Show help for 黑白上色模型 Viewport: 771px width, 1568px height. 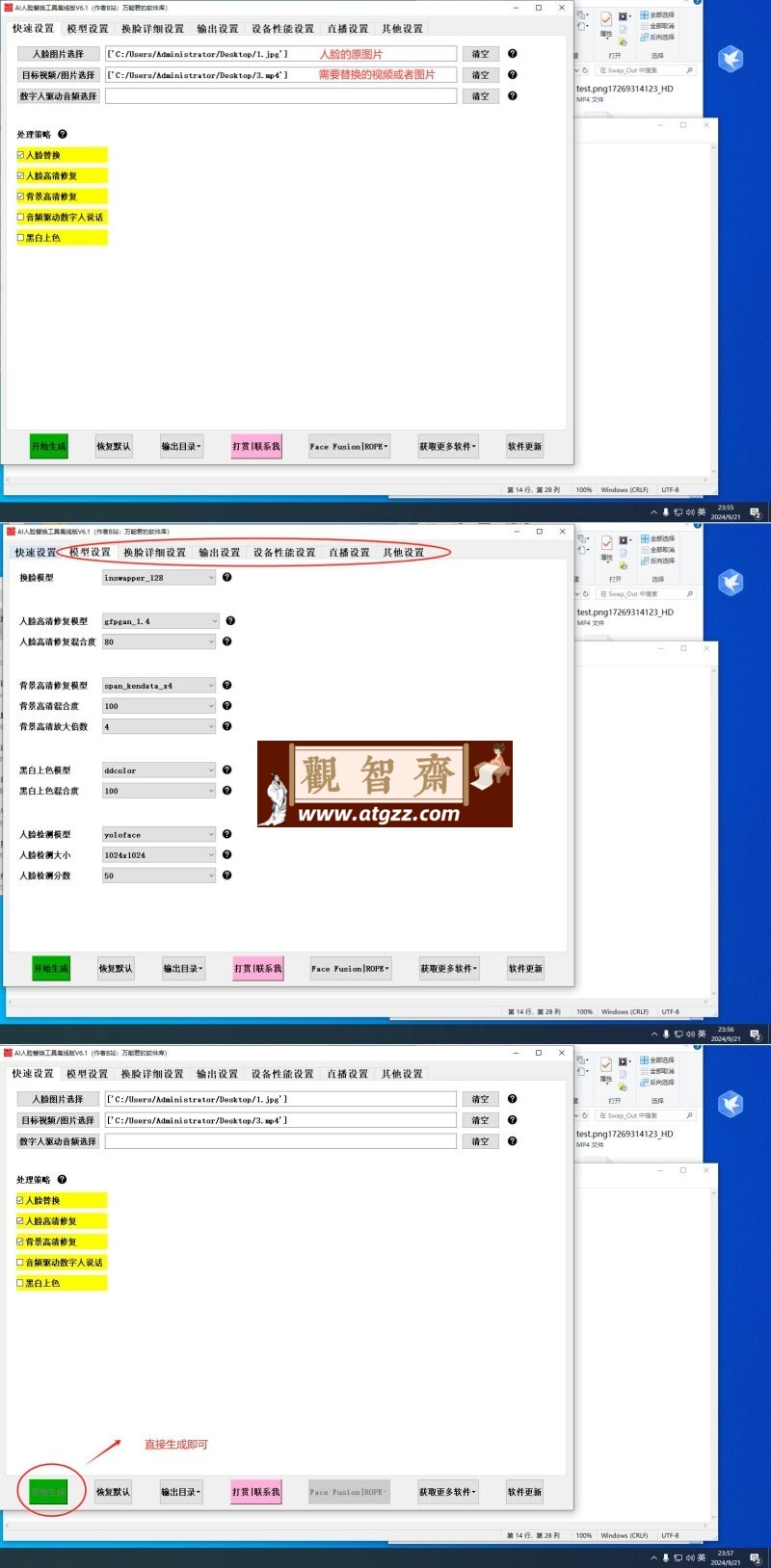pyautogui.click(x=227, y=770)
